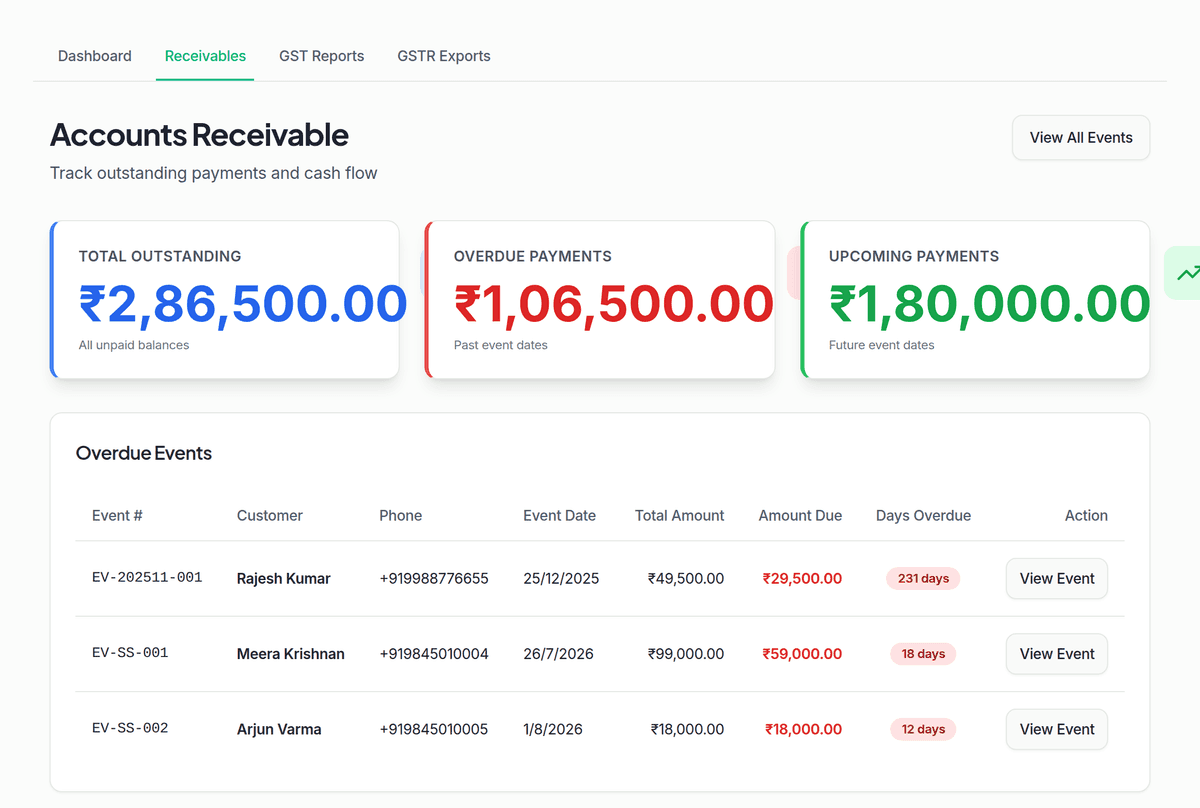Click the Overdue Events heading
This screenshot has height=808, width=1200.
144,453
